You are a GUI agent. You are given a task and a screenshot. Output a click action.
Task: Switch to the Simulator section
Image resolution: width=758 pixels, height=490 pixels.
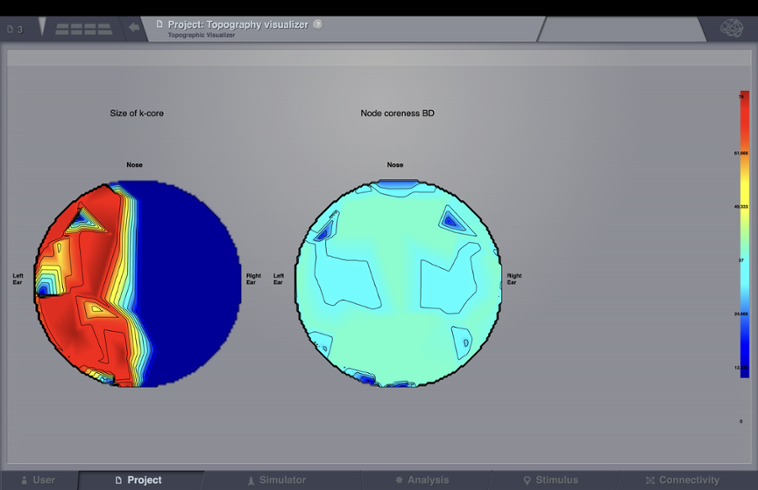coord(276,480)
